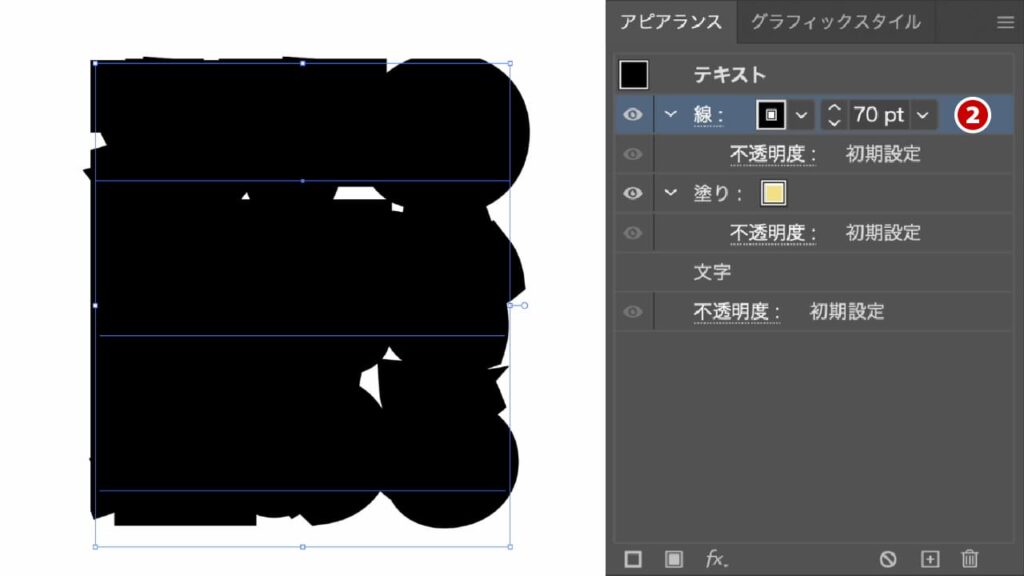Toggle visibility of the 塗り fill row
The width and height of the screenshot is (1024, 576).
pos(633,193)
